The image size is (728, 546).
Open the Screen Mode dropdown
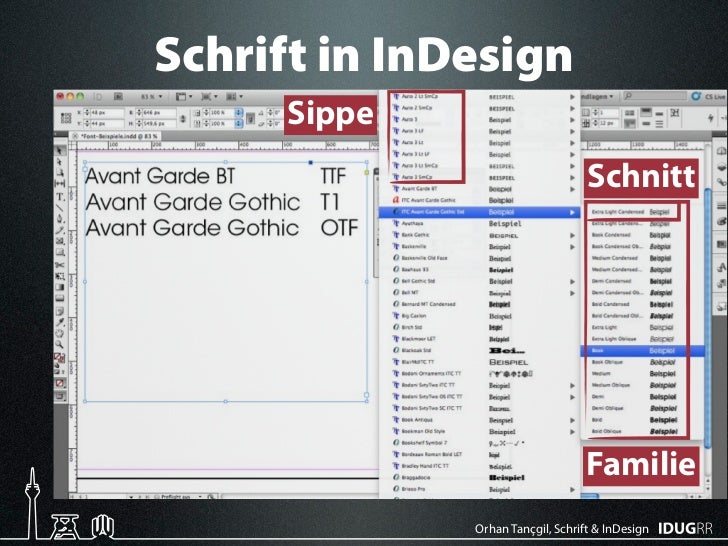[x=209, y=97]
